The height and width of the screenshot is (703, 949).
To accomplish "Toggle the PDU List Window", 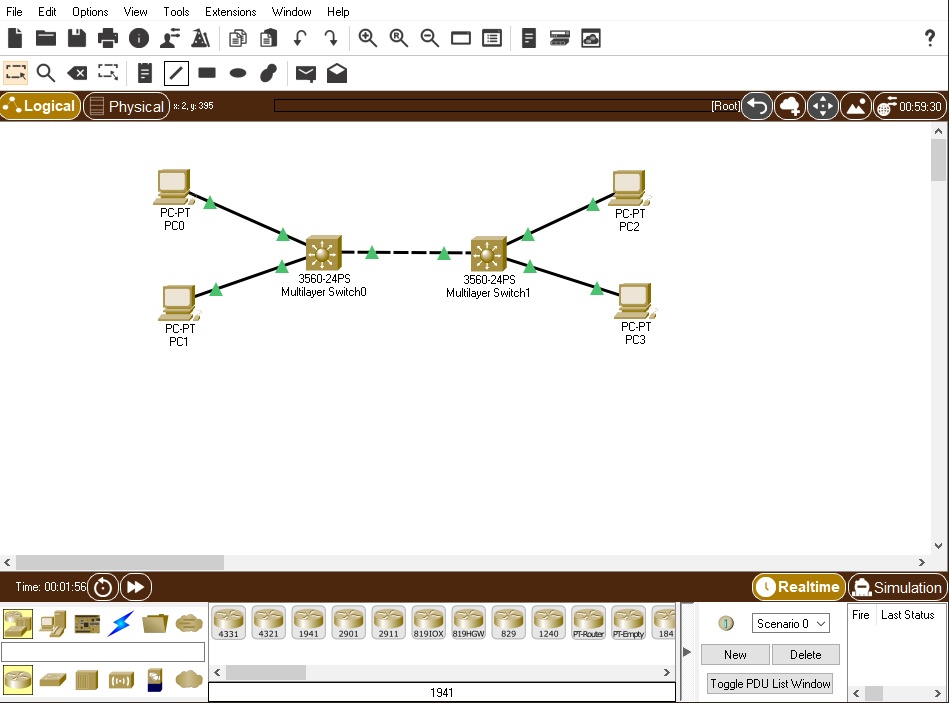I will pyautogui.click(x=769, y=683).
